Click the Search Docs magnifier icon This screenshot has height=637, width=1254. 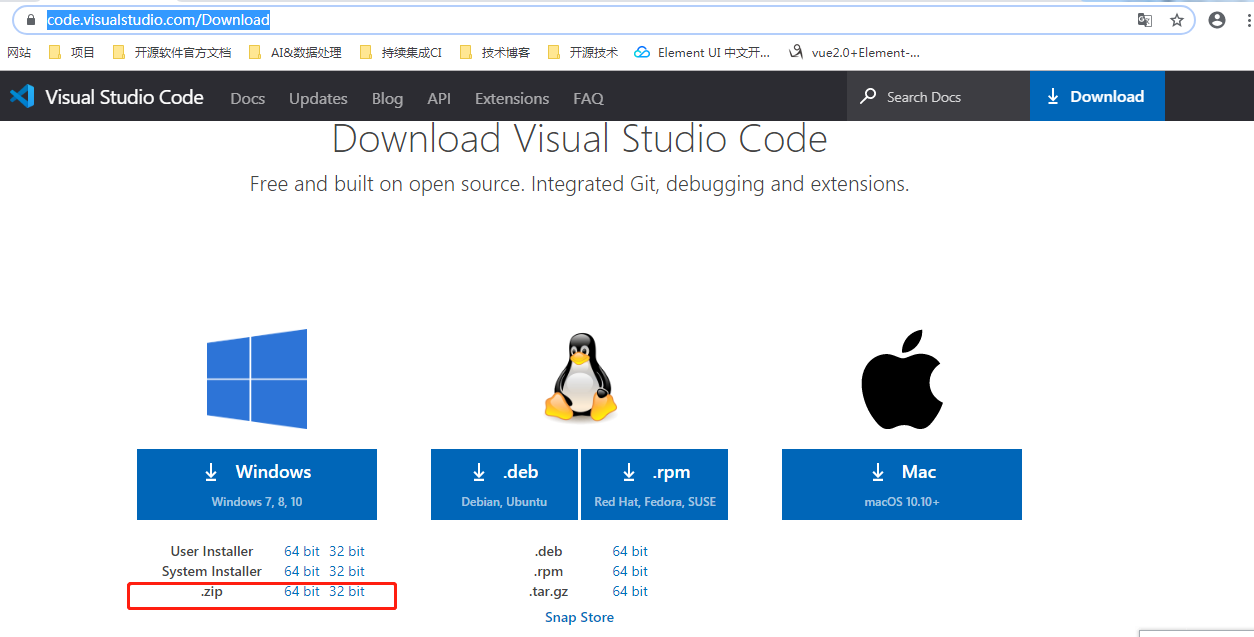(867, 97)
